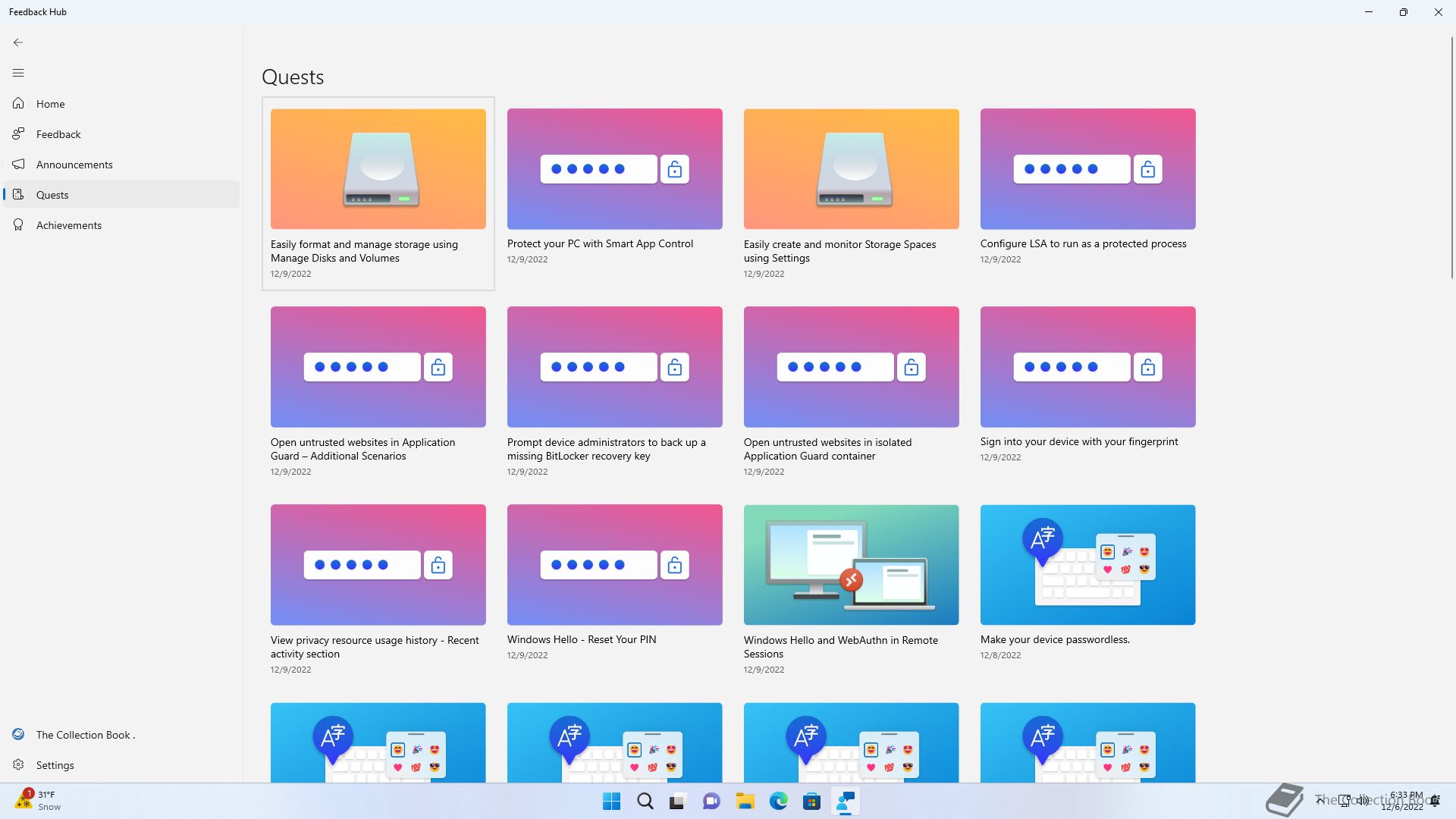Open BitLocker recovery key quest thumbnail
Image resolution: width=1456 pixels, height=819 pixels.
pyautogui.click(x=615, y=367)
